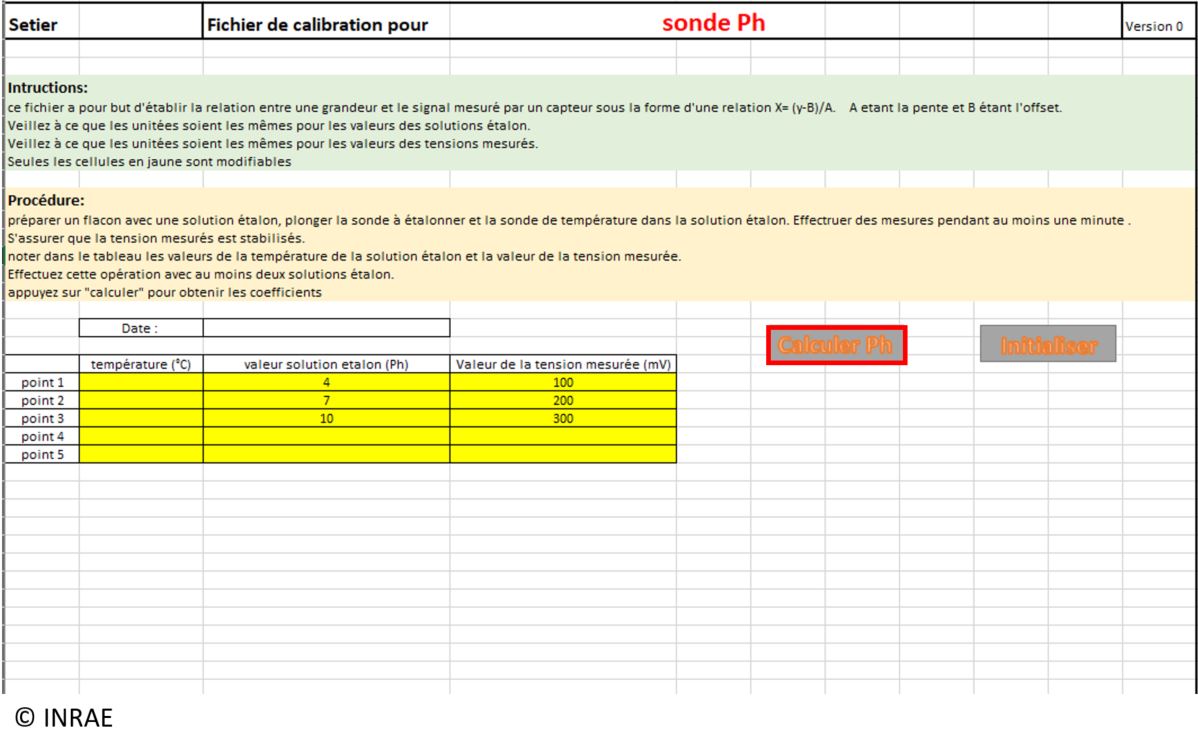Select point 1 temperature cell
Screen dimensions: 1198x735
click(141, 382)
